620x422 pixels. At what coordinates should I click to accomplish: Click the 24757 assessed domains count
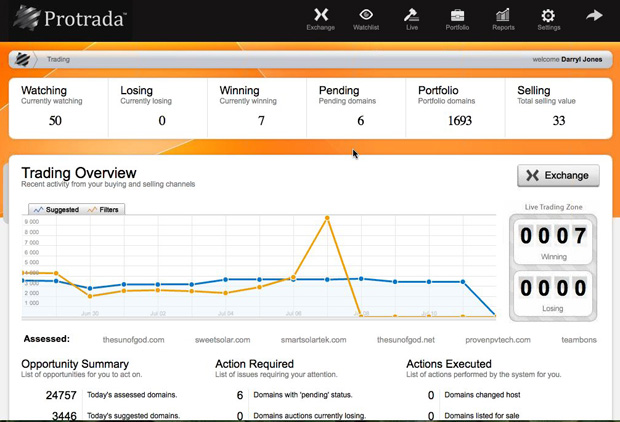61,395
